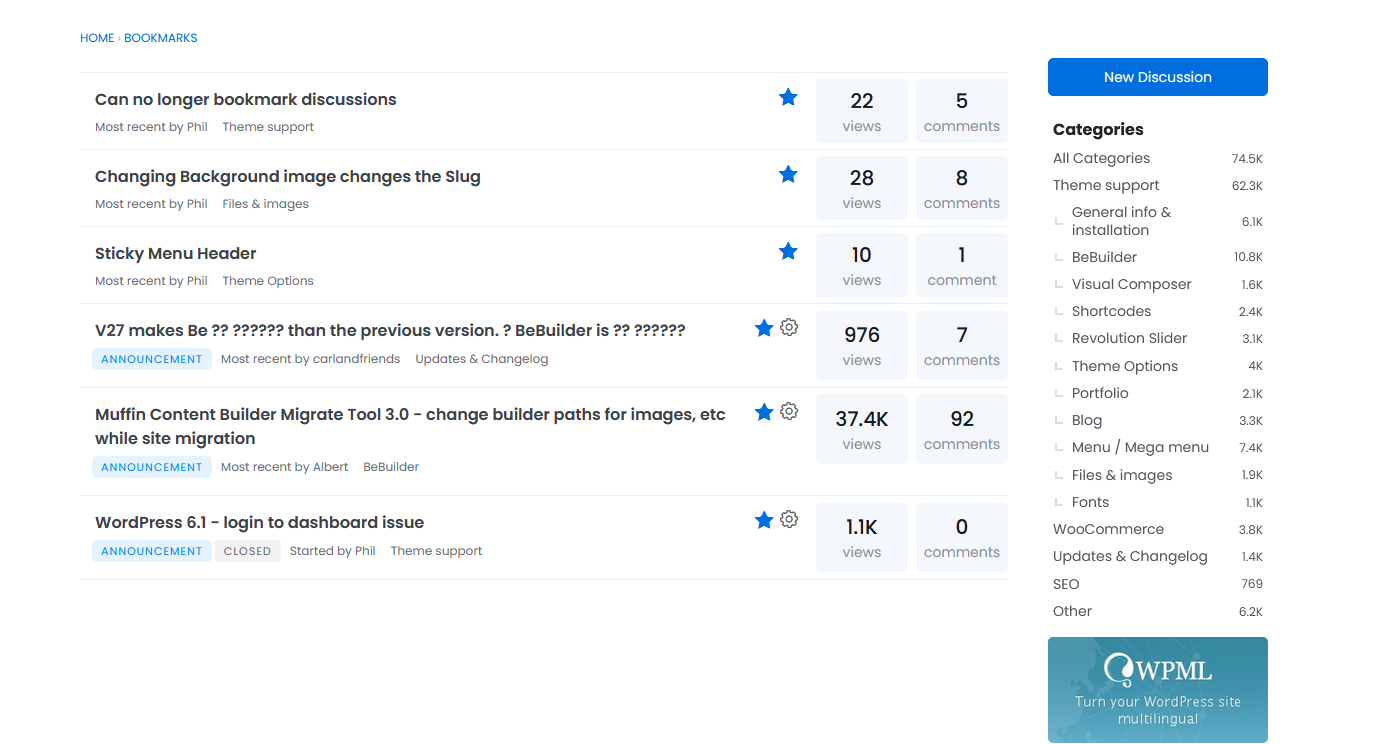
Task: Select BOOKMARKS in breadcrumb
Action: [160, 38]
